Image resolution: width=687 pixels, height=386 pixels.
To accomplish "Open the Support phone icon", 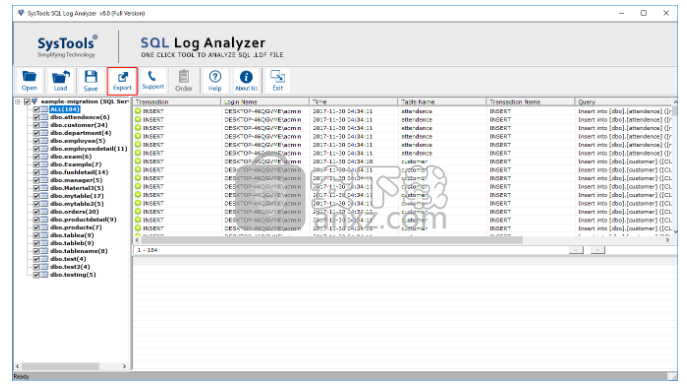I will point(153,80).
